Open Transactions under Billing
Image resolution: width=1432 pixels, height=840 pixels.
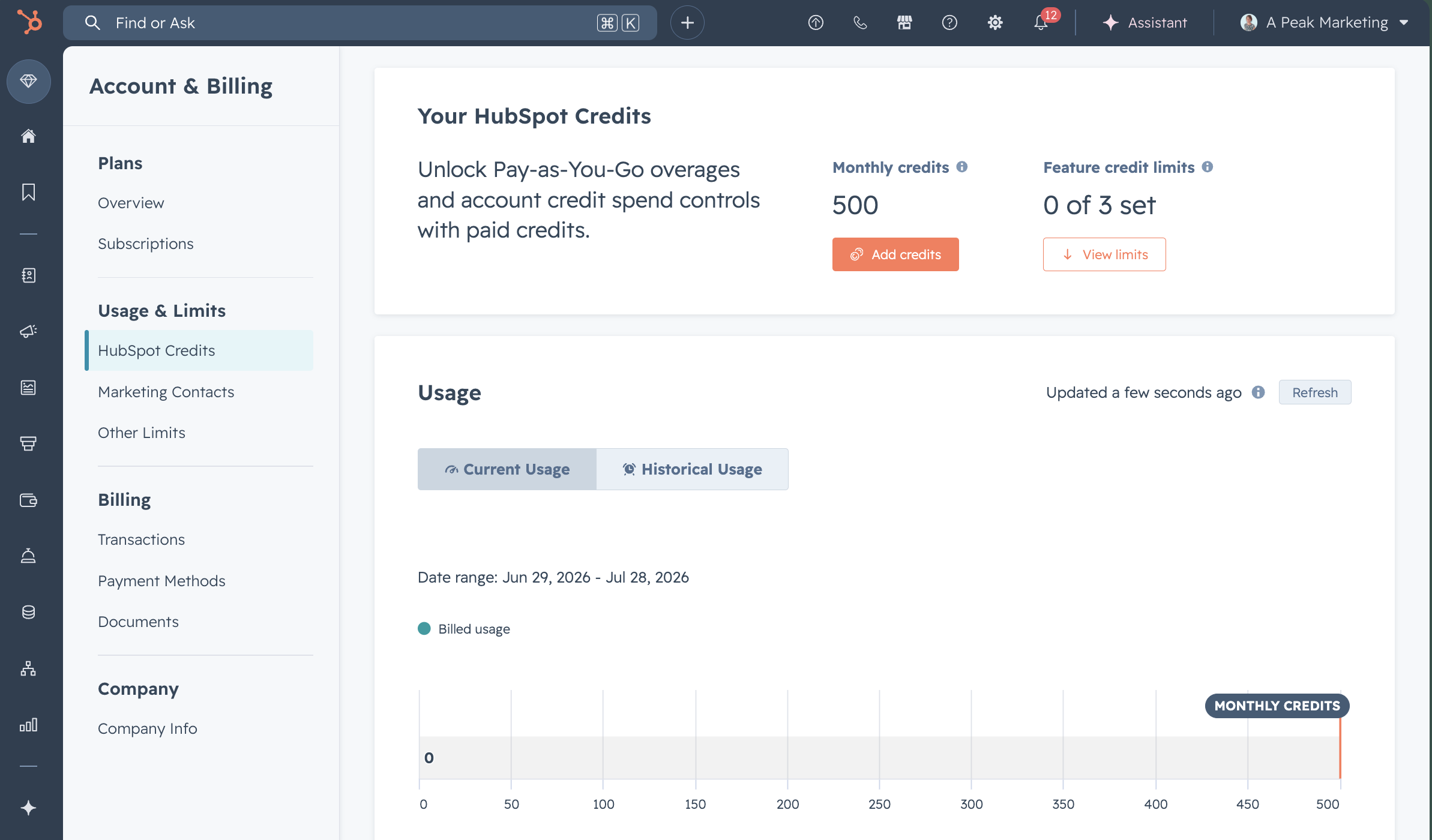[142, 539]
